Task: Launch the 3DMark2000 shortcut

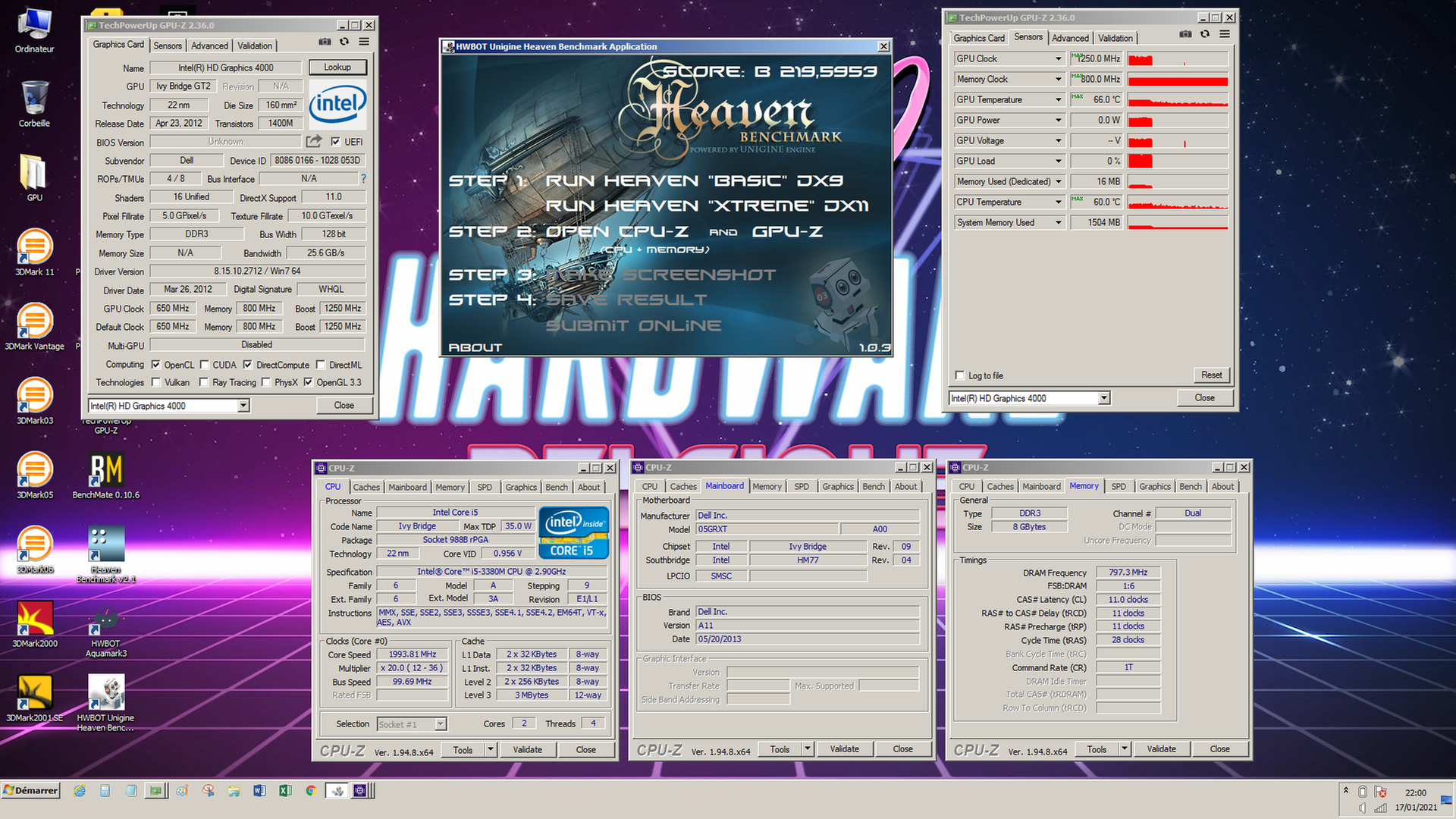Action: pos(34,624)
